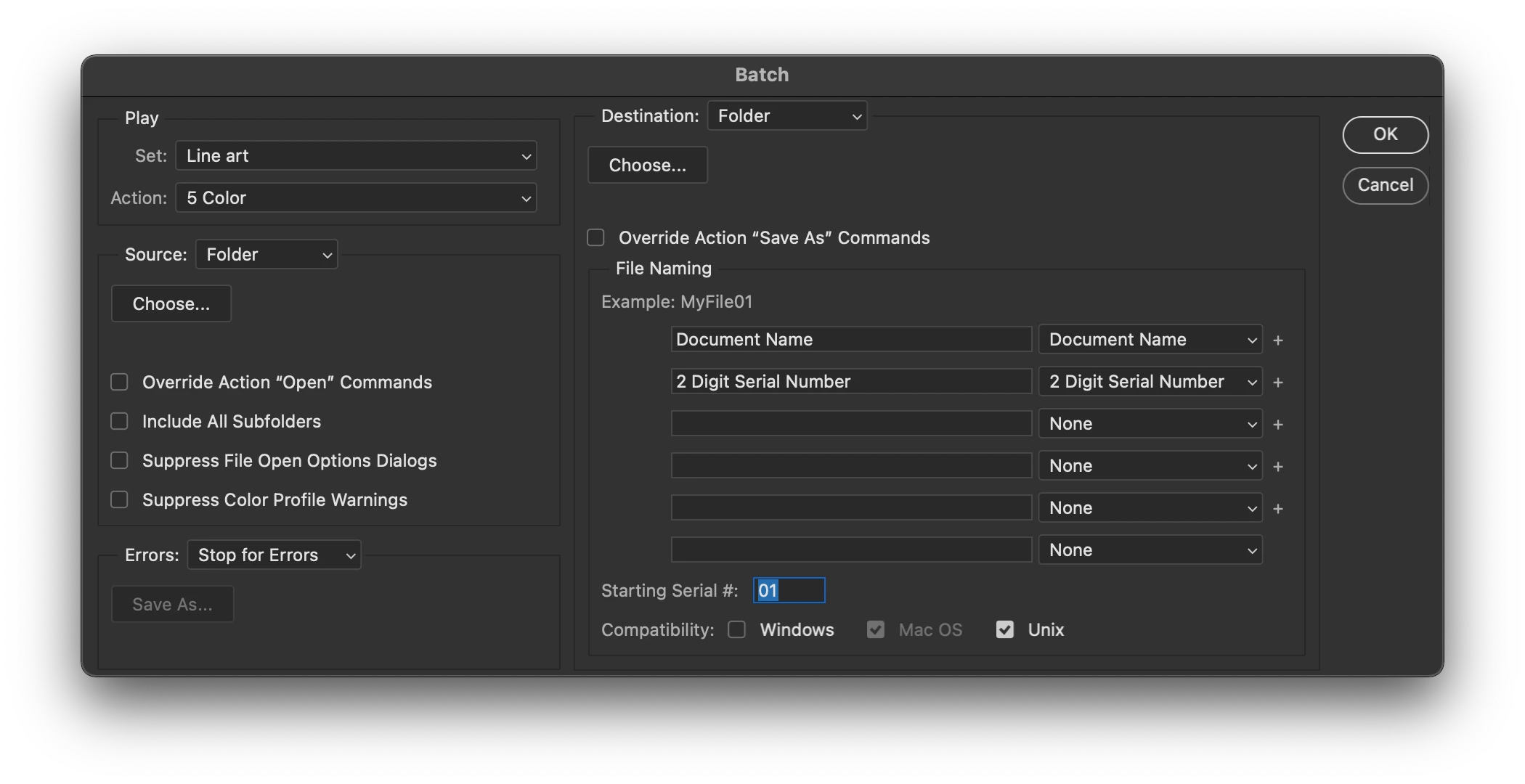The height and width of the screenshot is (784, 1525).
Task: Expand the Errors dropdown
Action: point(274,555)
